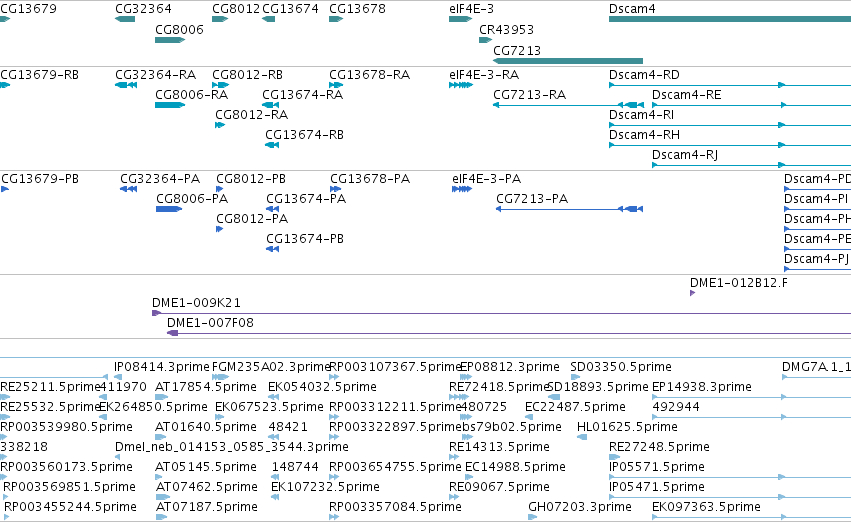Click the SD03350.5prime EST label
This screenshot has height=522, width=851.
coord(621,367)
